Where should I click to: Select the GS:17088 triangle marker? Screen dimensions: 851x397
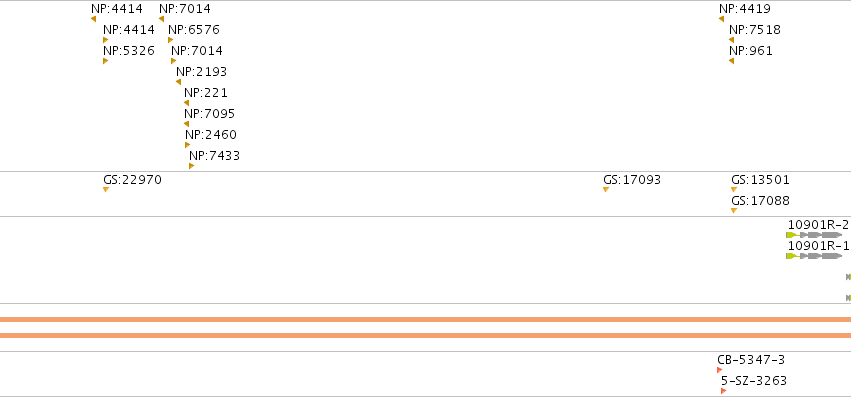click(x=734, y=211)
